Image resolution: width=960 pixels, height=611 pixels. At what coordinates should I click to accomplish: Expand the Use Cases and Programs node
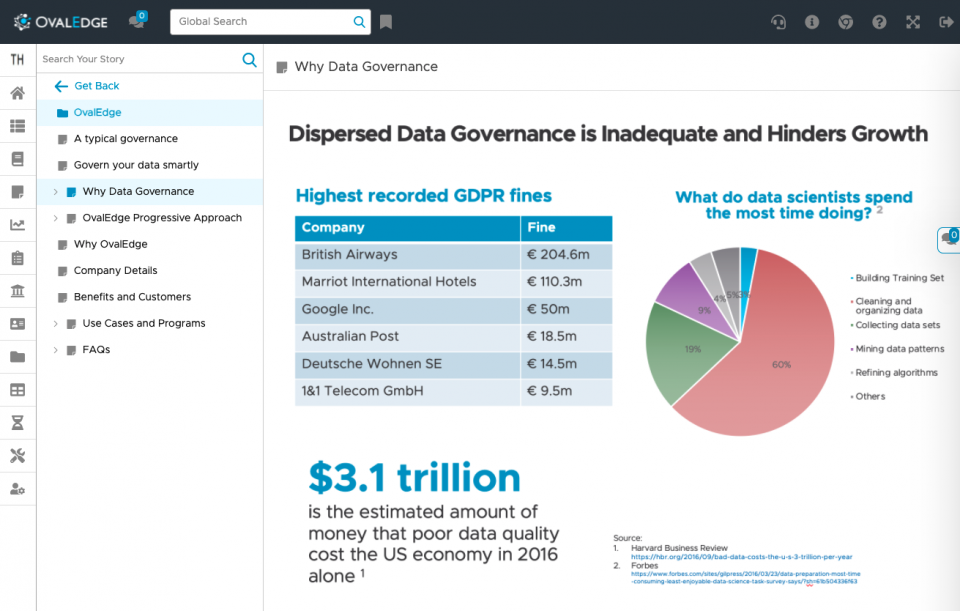55,323
